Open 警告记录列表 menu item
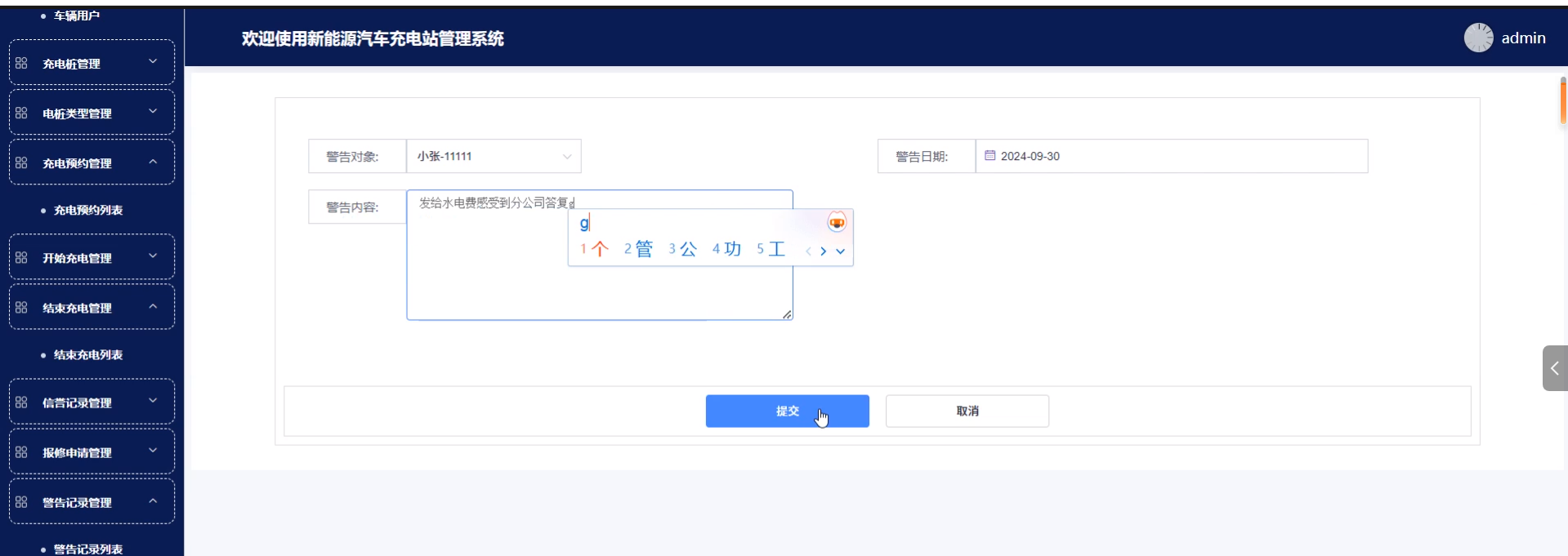Screen dimensions: 1568x556 [x=88, y=549]
